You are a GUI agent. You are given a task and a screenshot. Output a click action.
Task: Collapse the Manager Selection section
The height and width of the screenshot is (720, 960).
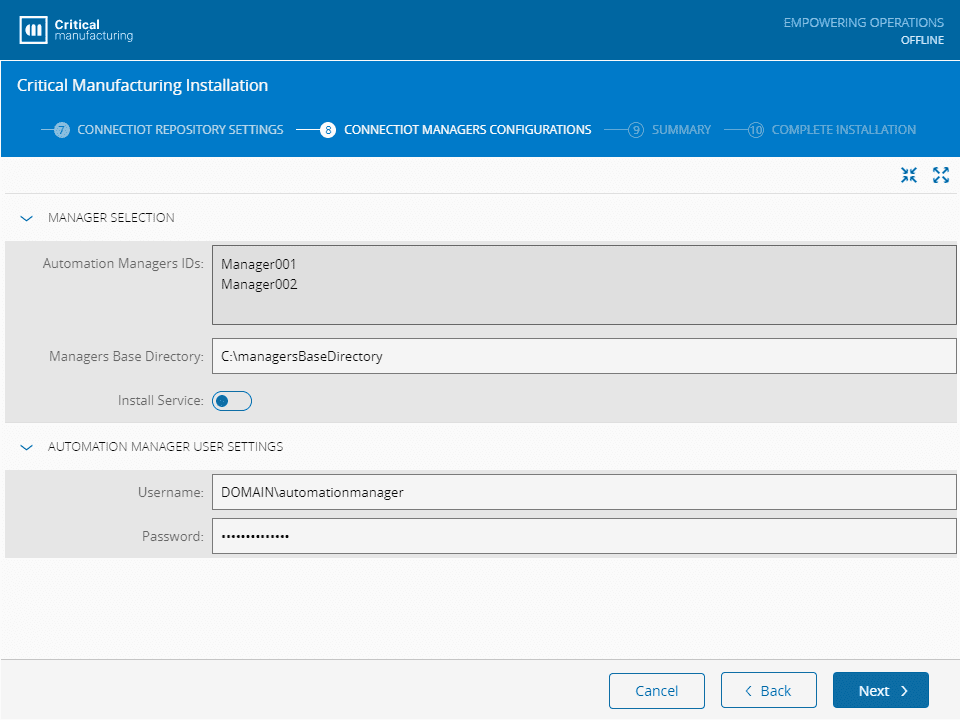27,218
